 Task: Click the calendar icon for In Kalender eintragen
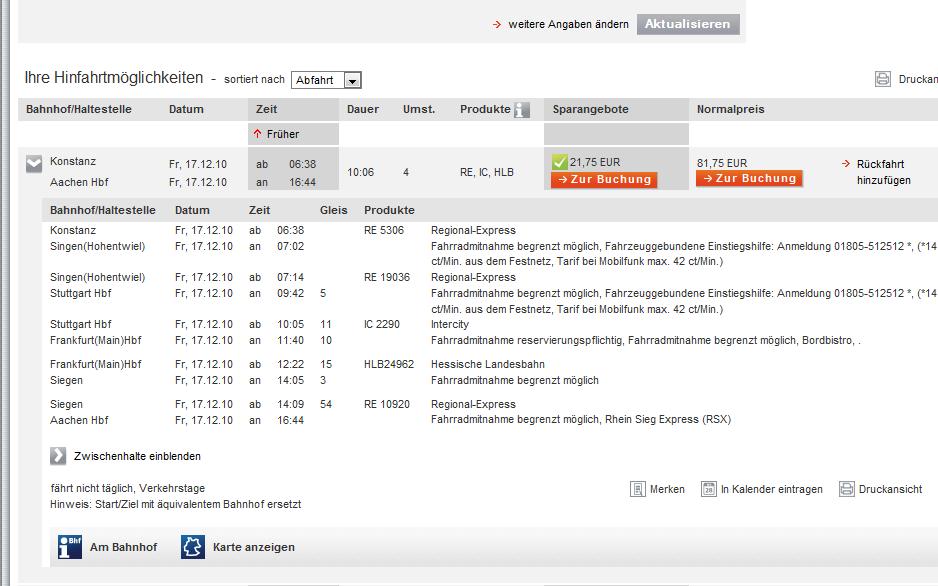709,489
